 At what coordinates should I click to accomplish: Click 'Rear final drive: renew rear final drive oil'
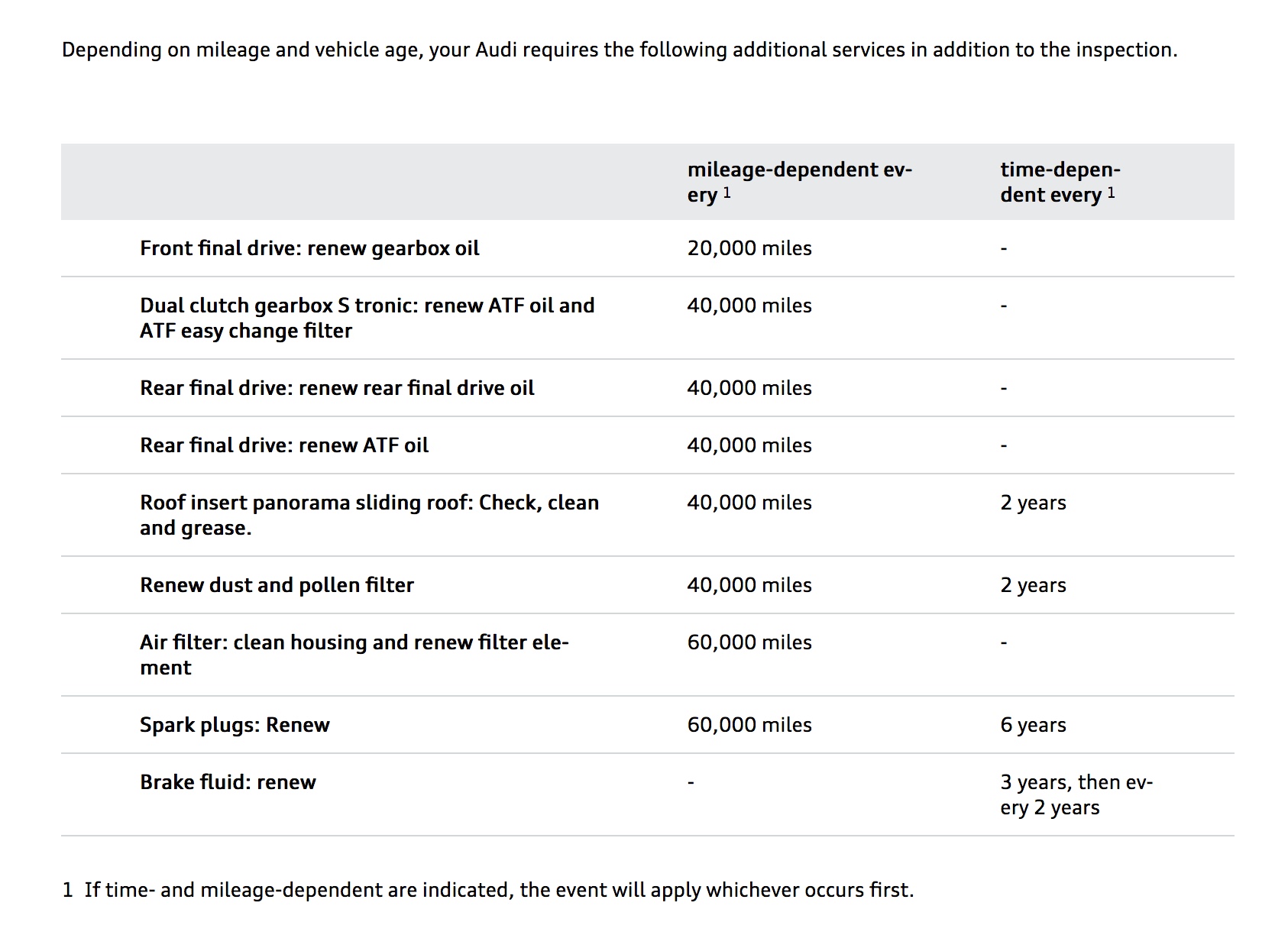click(337, 388)
